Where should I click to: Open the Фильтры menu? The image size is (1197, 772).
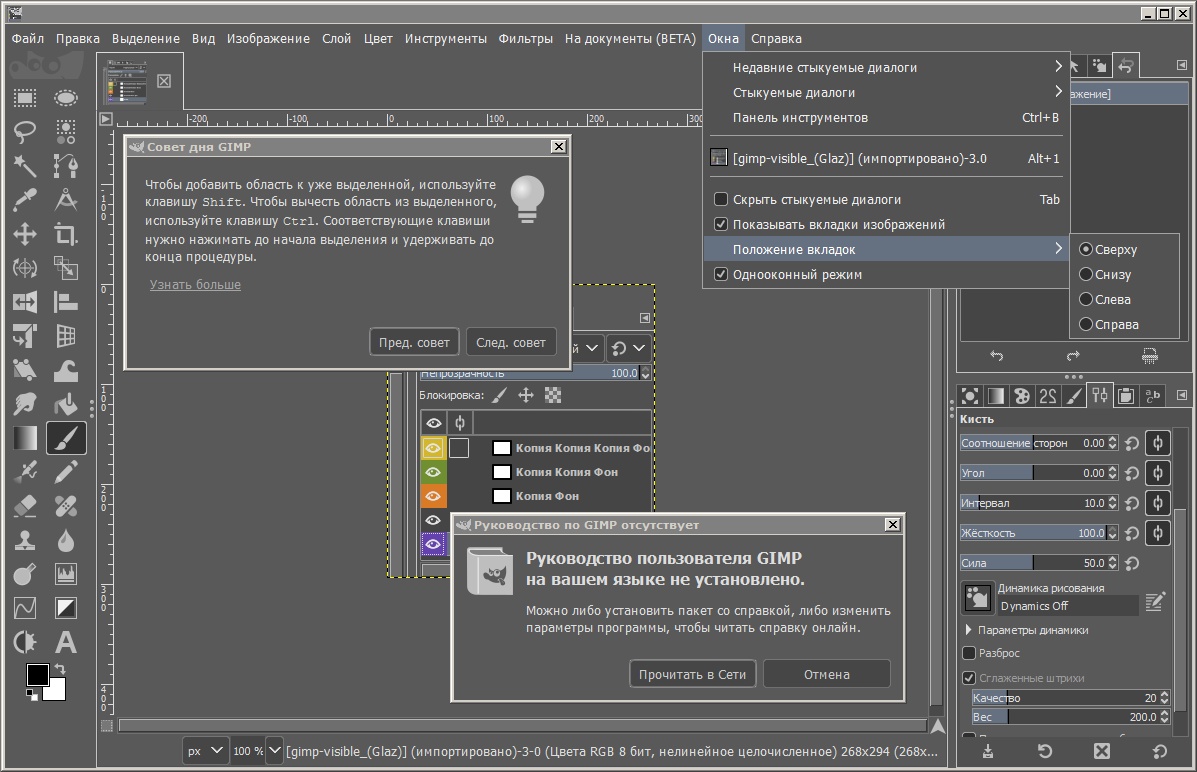[x=525, y=38]
